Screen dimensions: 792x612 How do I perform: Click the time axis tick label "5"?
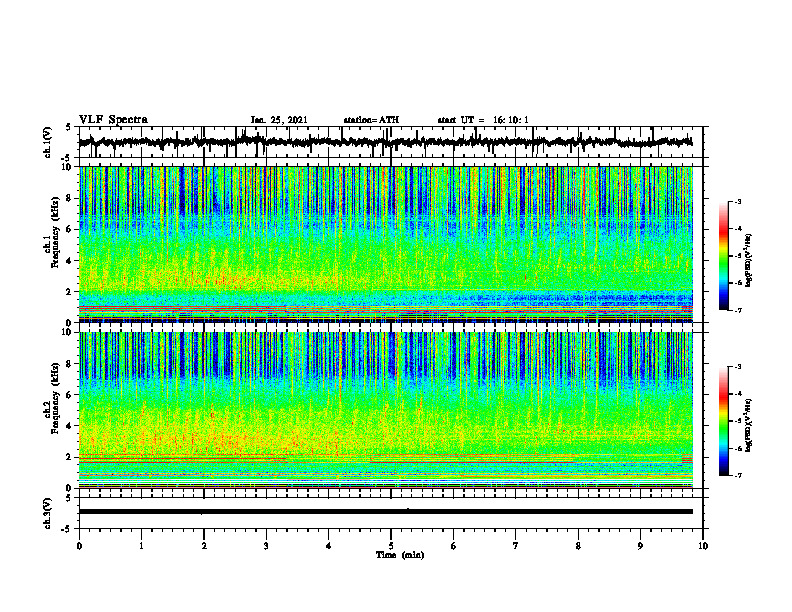391,546
